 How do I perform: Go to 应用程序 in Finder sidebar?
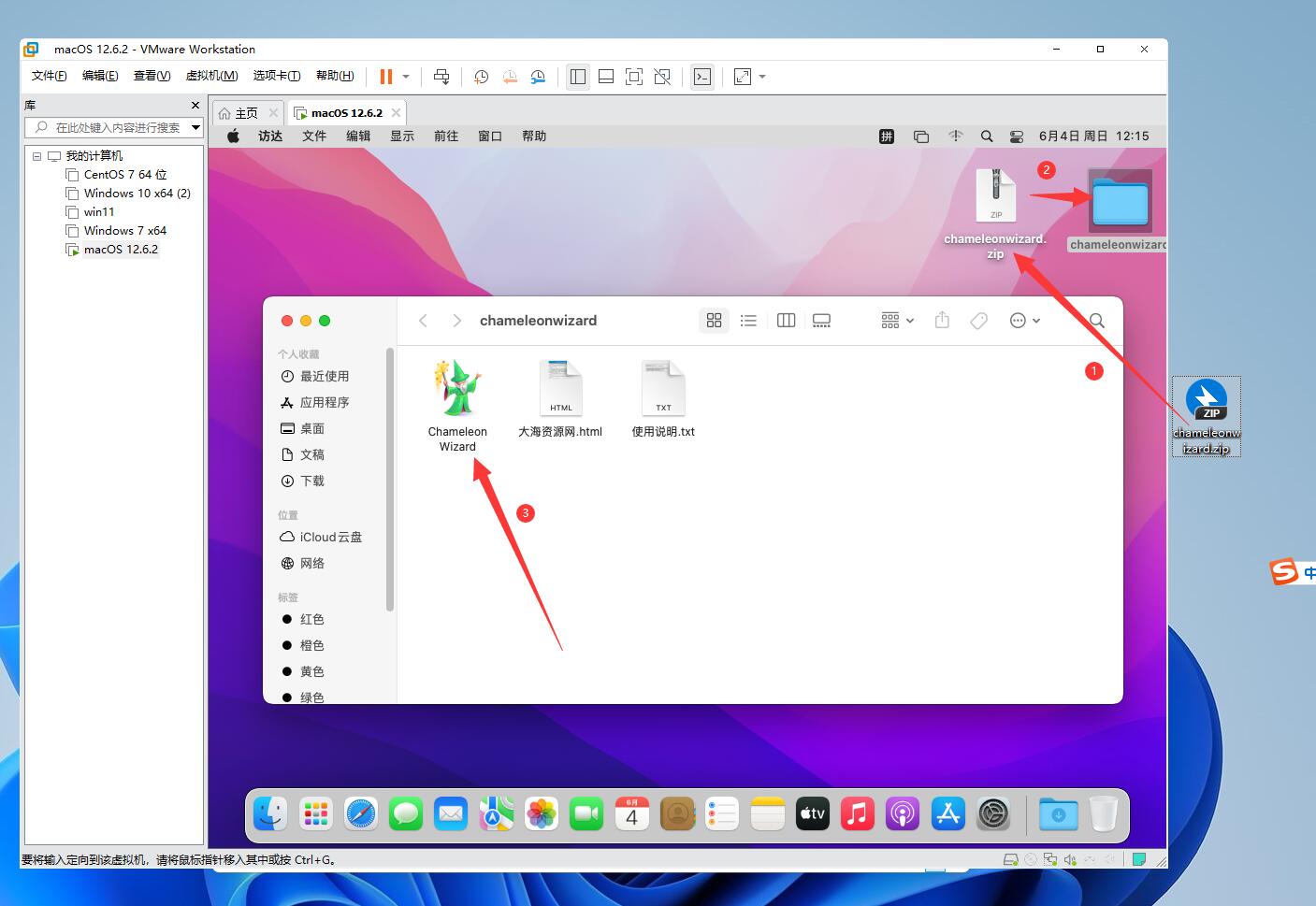(324, 402)
